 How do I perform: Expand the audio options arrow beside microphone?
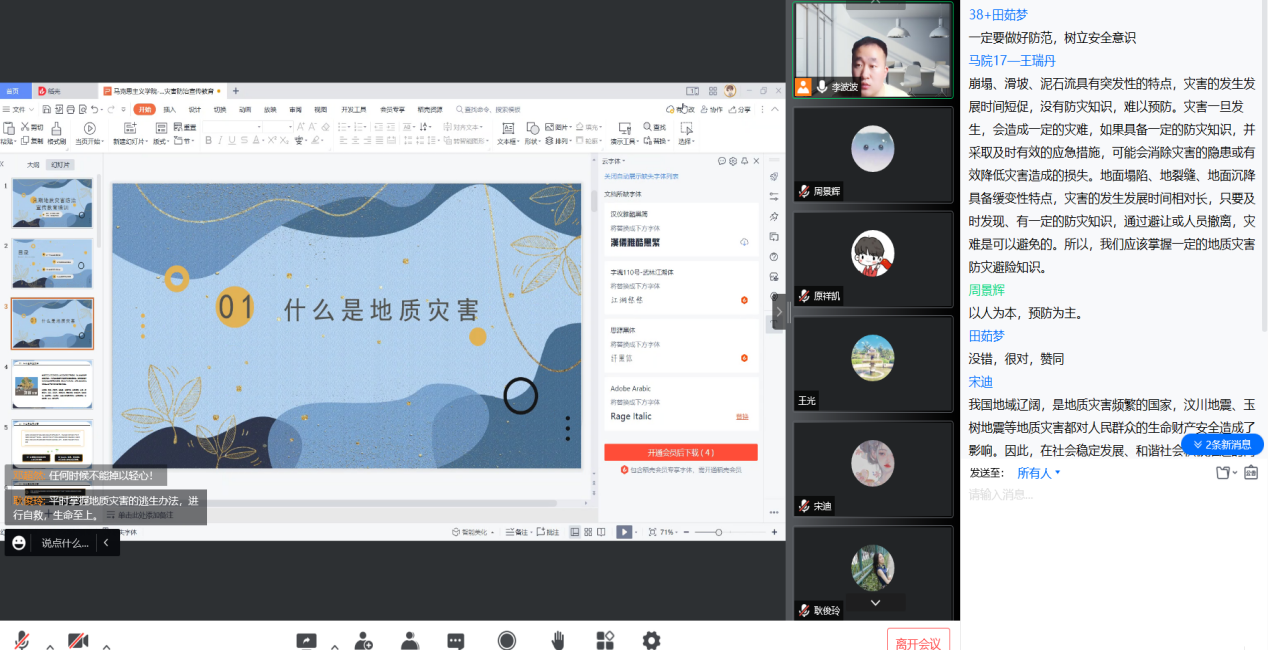point(49,645)
